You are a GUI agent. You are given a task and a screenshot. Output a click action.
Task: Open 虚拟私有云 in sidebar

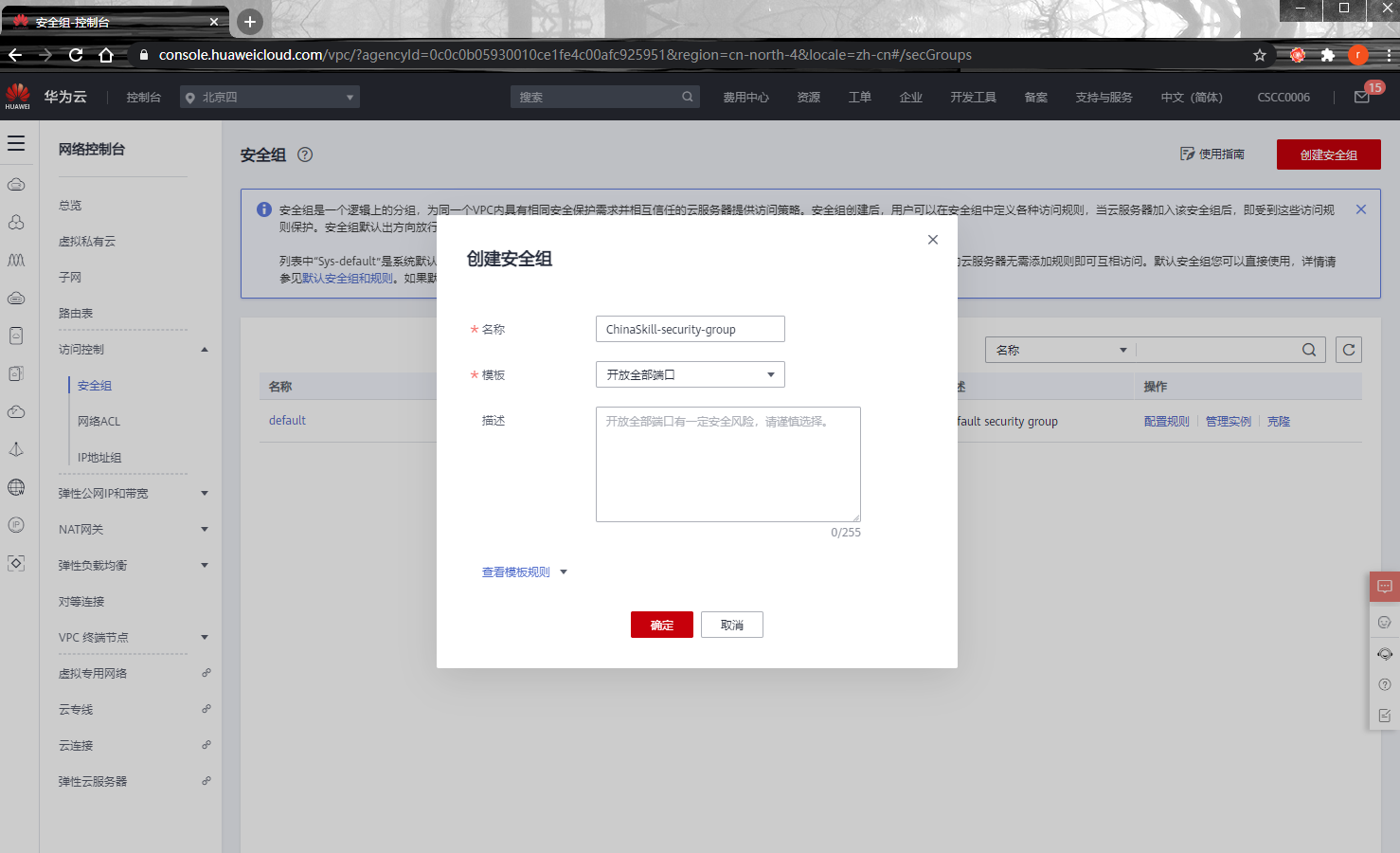(87, 241)
